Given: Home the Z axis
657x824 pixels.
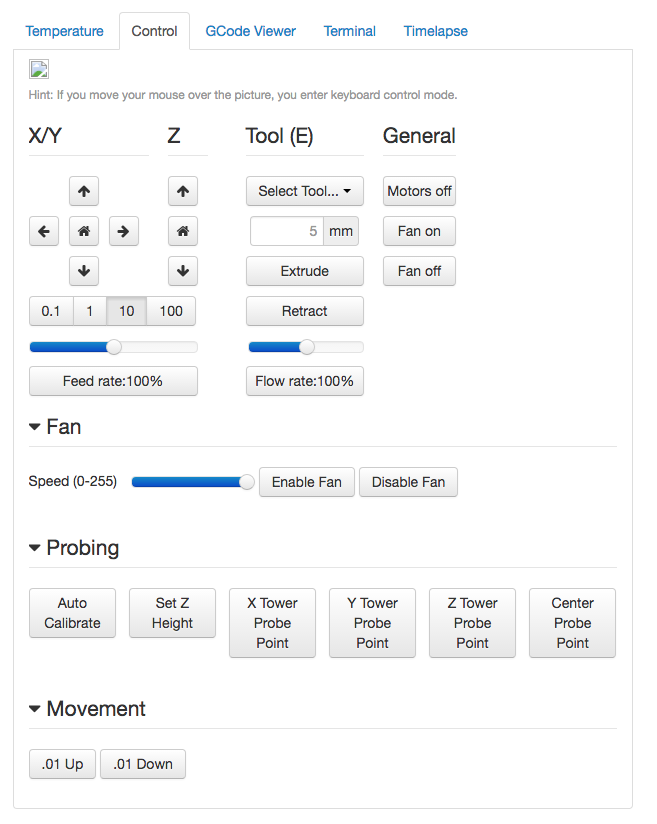Looking at the screenshot, I should [x=182, y=231].
